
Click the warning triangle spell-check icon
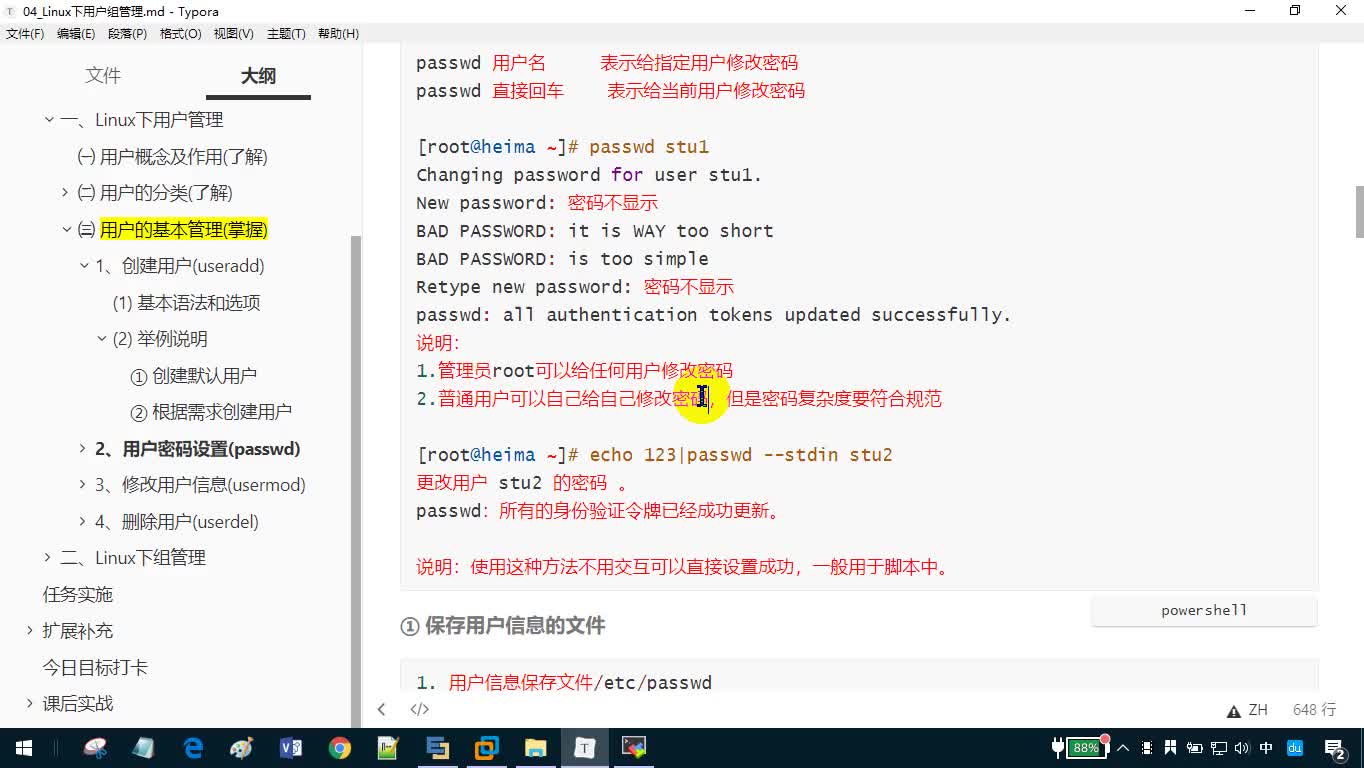coord(1234,710)
